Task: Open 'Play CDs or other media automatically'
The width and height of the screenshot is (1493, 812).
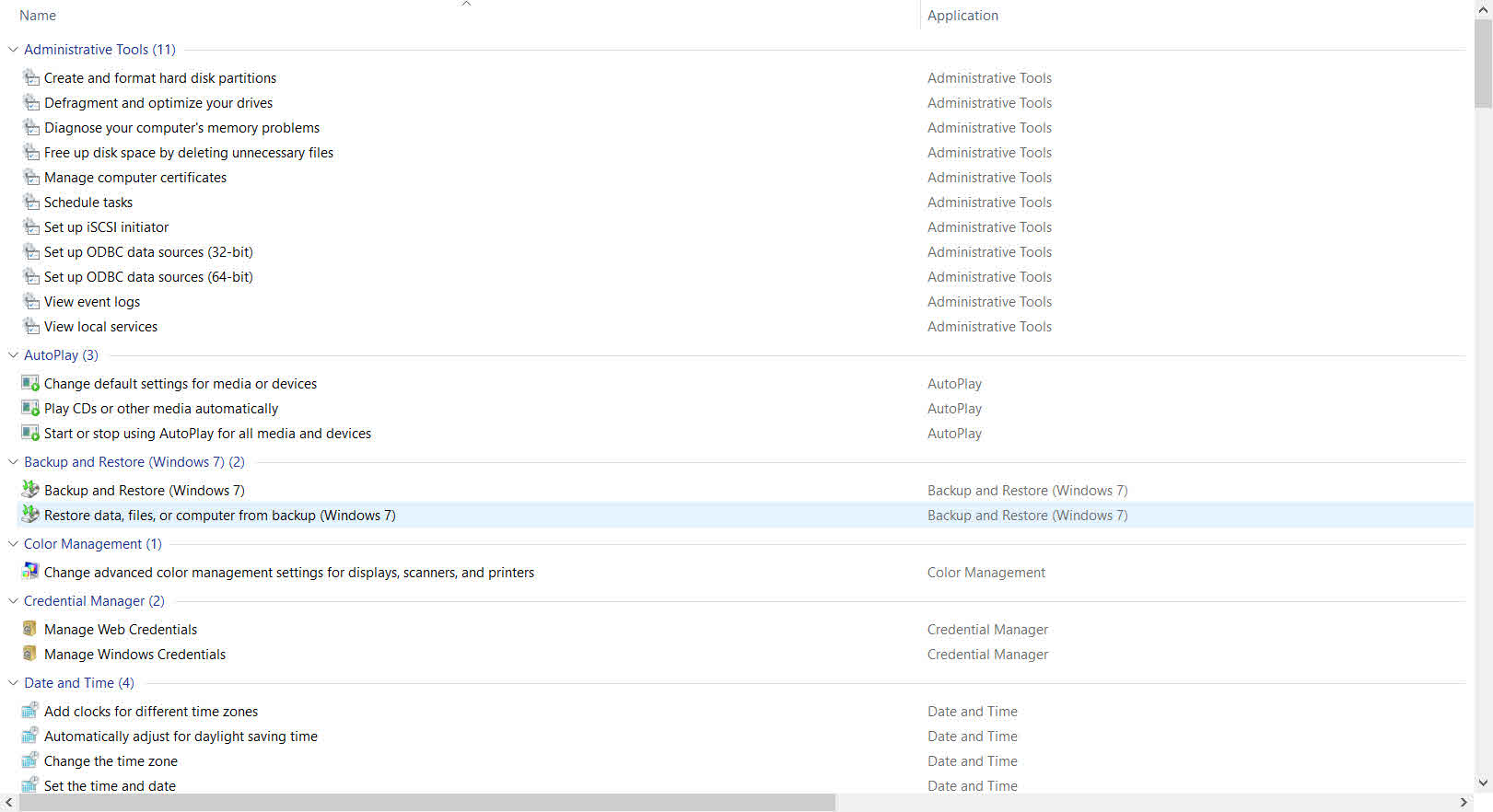Action: click(x=161, y=409)
